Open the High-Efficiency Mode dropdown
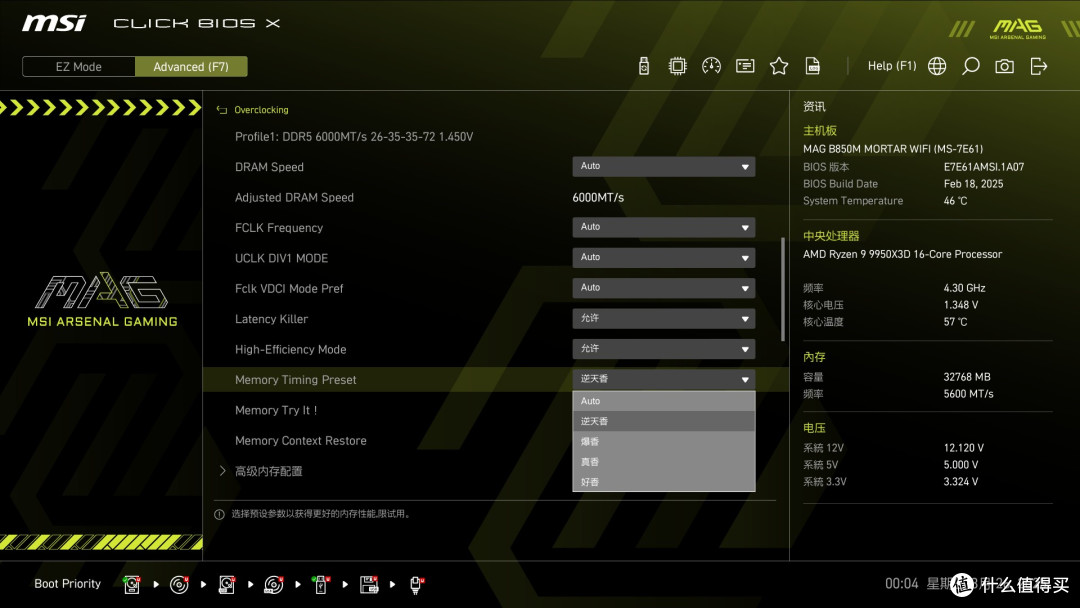 [663, 349]
